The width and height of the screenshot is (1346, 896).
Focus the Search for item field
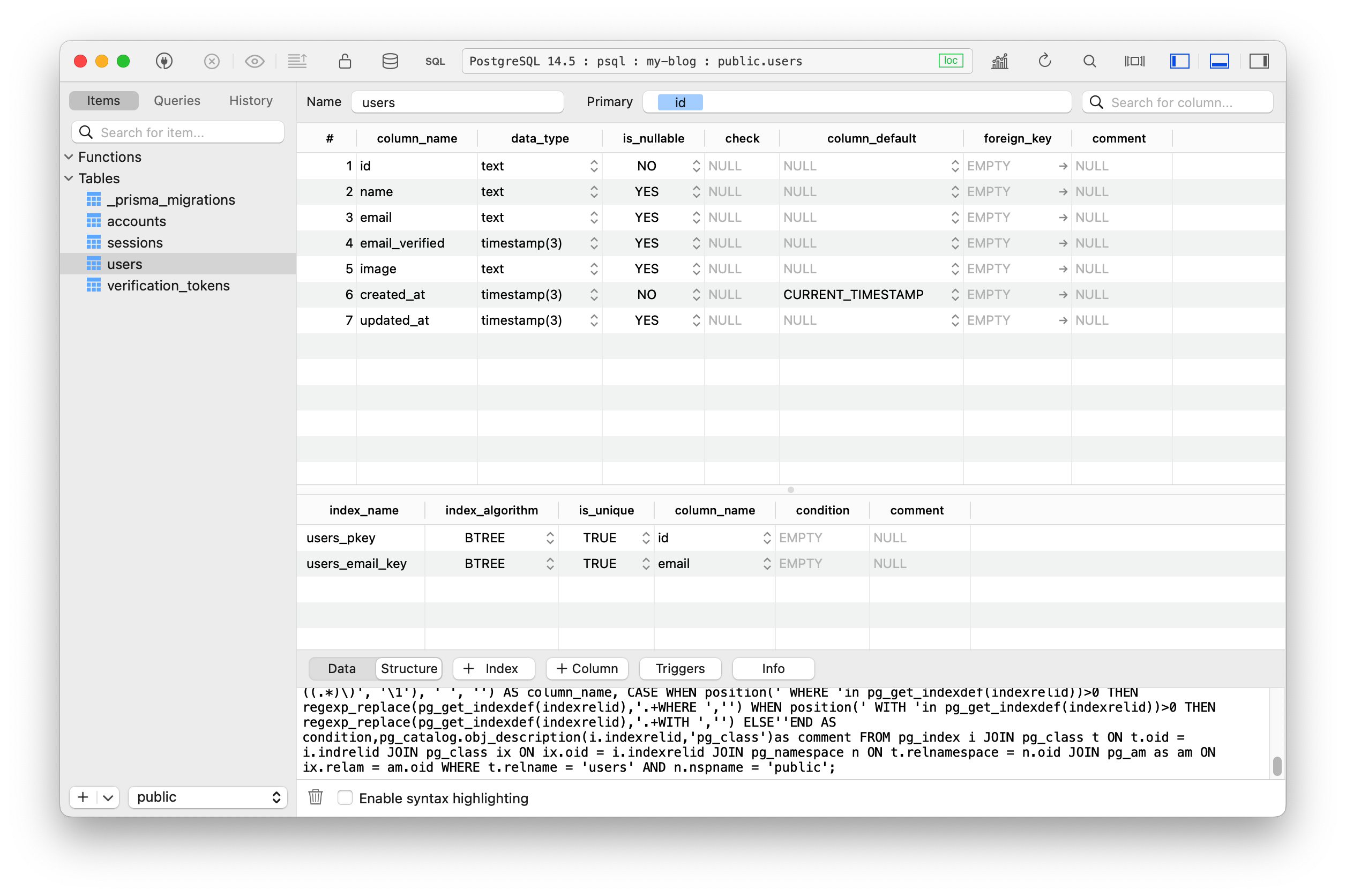(x=178, y=132)
